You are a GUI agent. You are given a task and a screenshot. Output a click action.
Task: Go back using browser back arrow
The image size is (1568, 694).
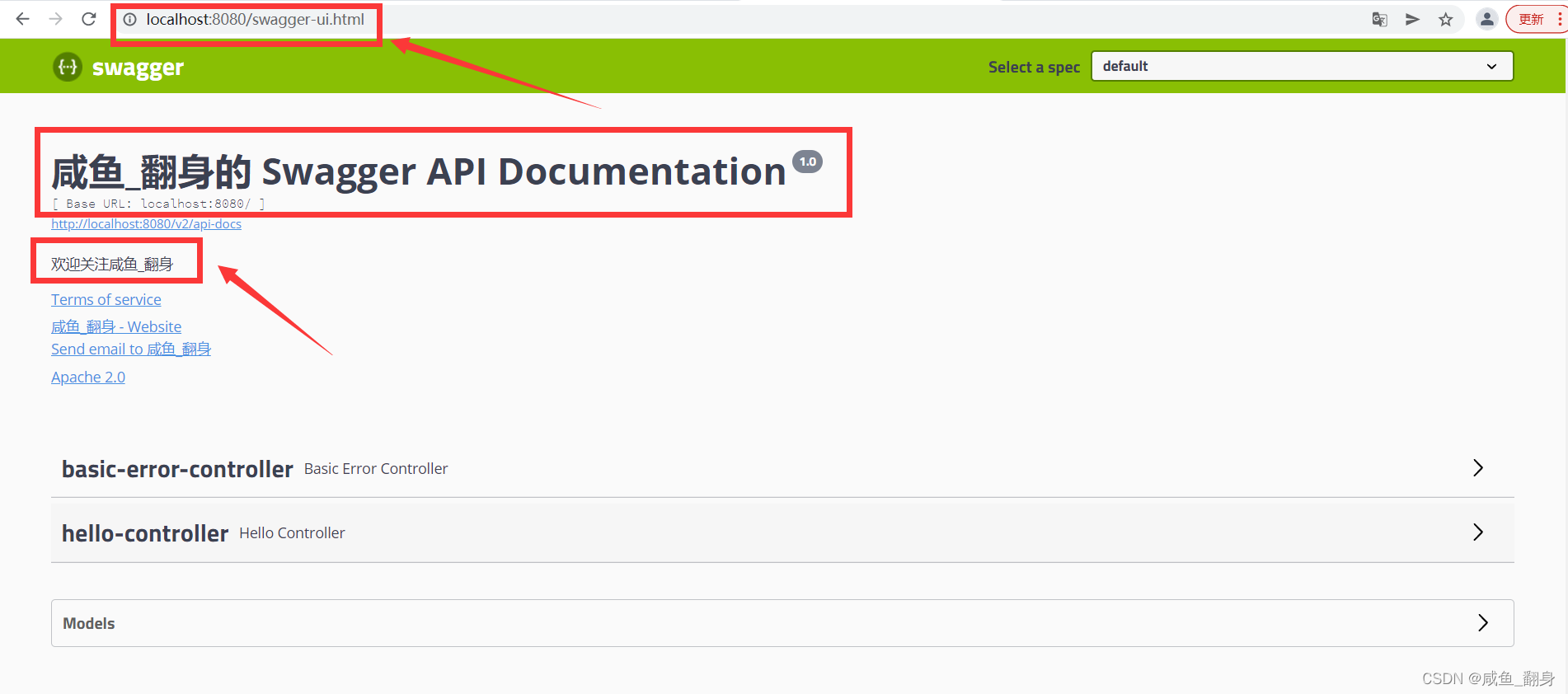pyautogui.click(x=23, y=19)
